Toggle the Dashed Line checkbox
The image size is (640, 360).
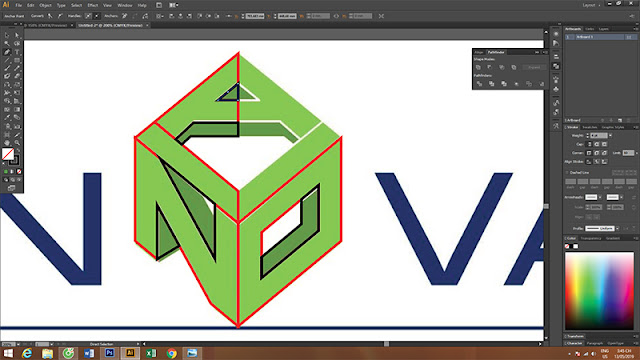567,173
